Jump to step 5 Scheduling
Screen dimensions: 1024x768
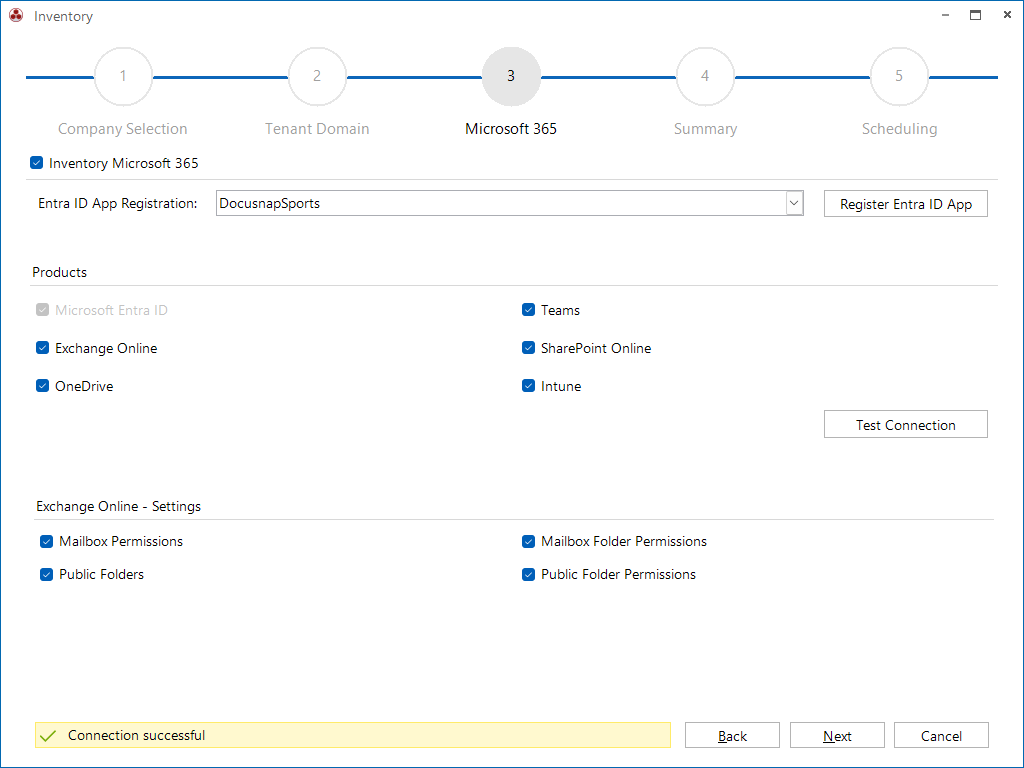click(x=899, y=76)
